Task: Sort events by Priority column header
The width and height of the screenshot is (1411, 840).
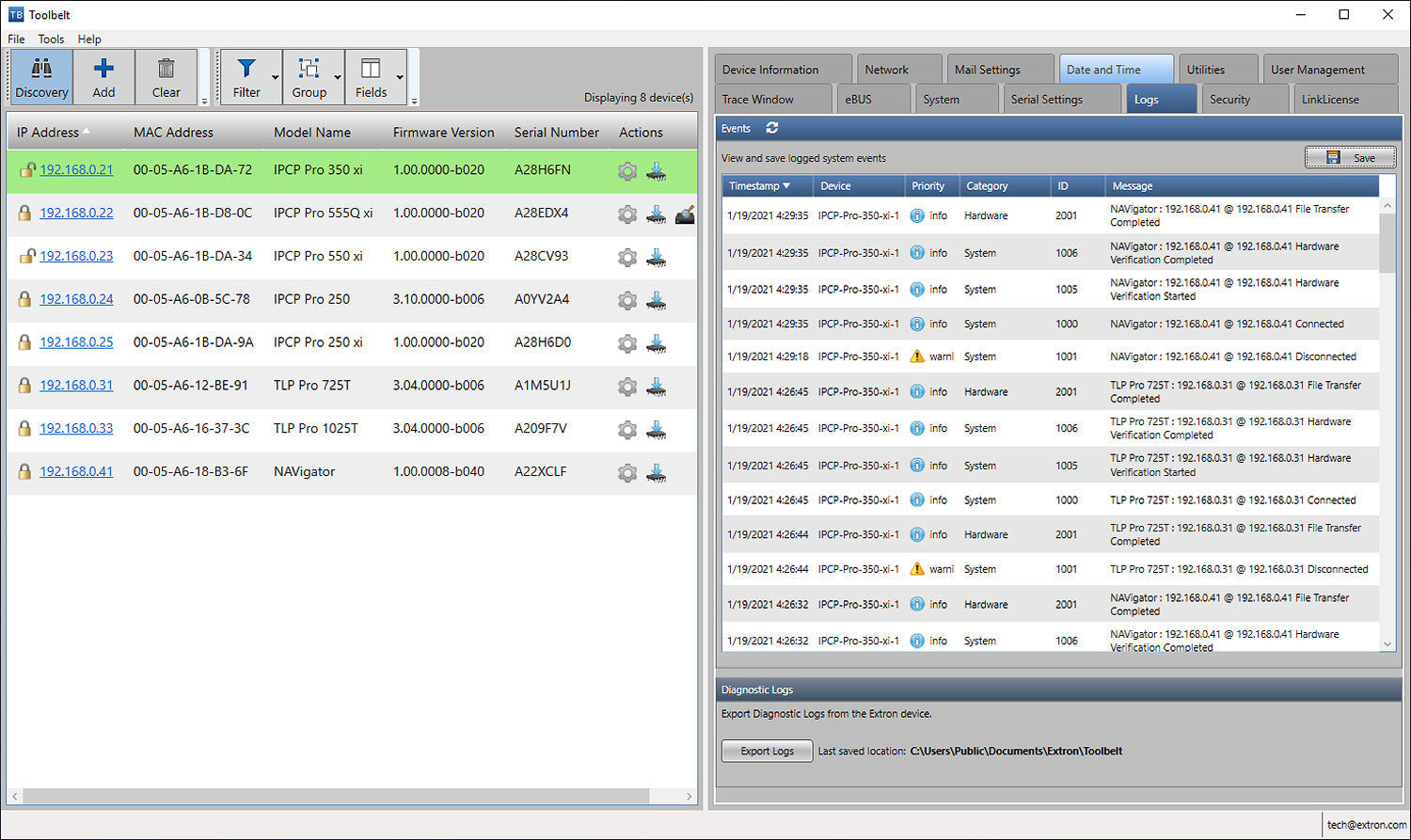Action: coord(930,186)
